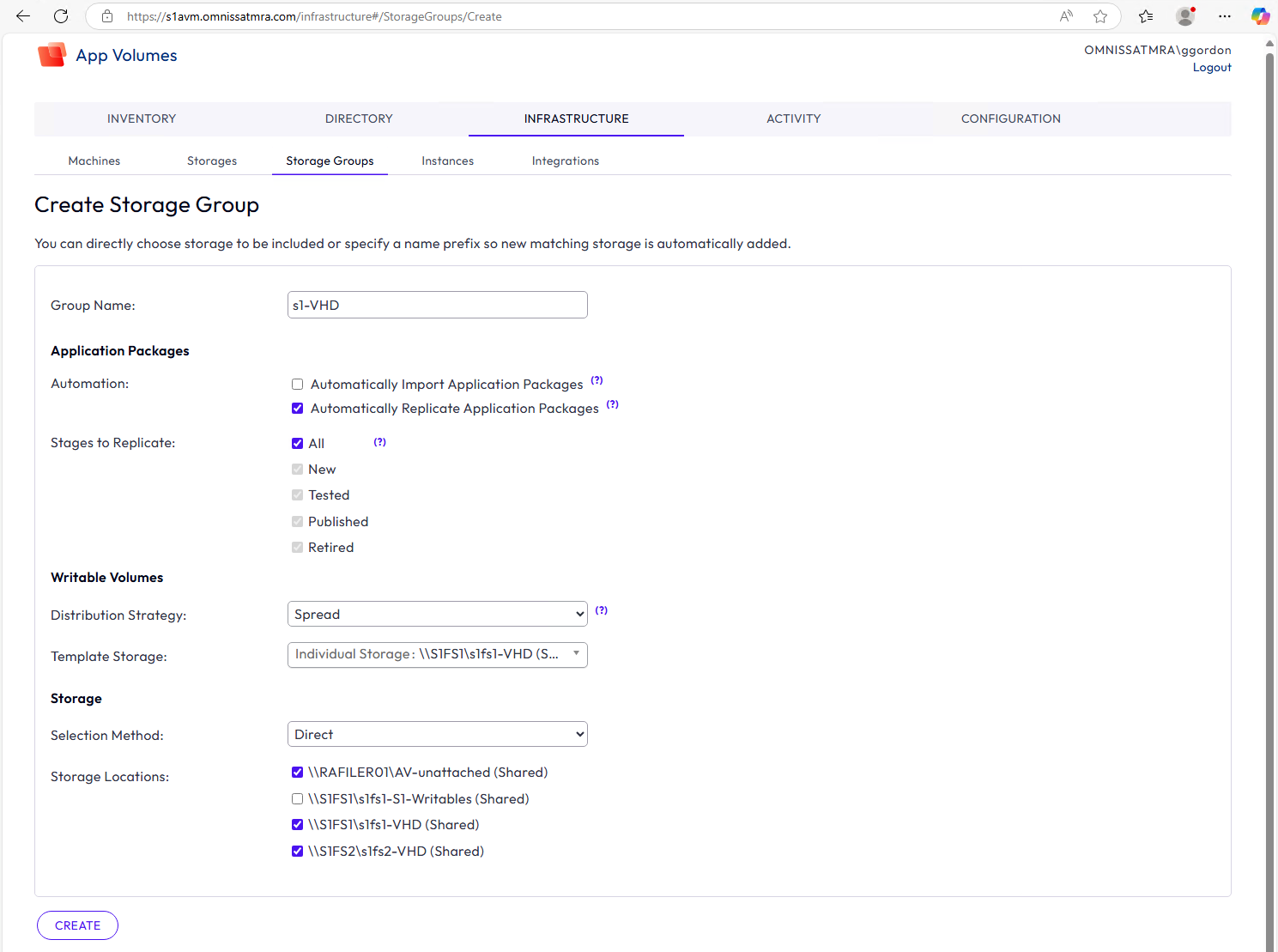
Task: Uncheck the All stages checkbox
Action: pos(297,444)
